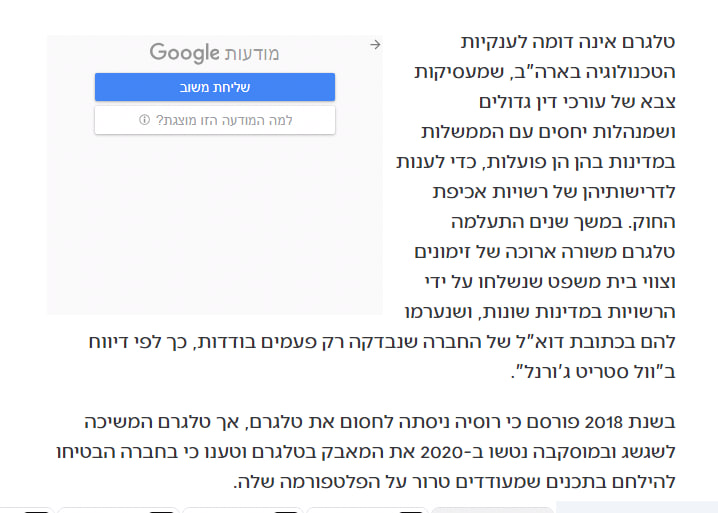Click the info icon beside 'למה המודעה הזו מוצגת?'

point(144,121)
